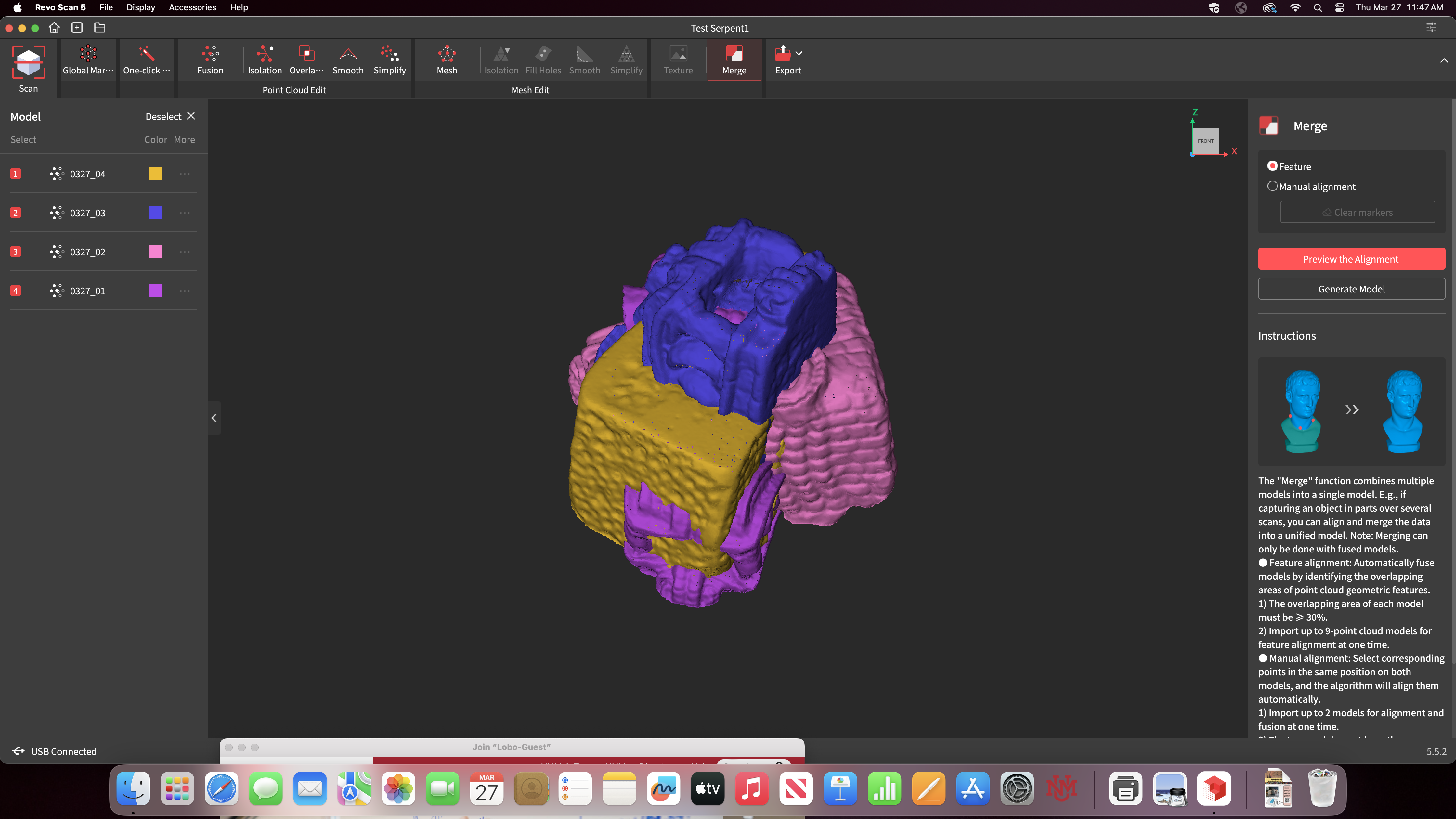Toggle selection checkbox for 0327_04
Screen dimensions: 1456x819
coord(16,174)
